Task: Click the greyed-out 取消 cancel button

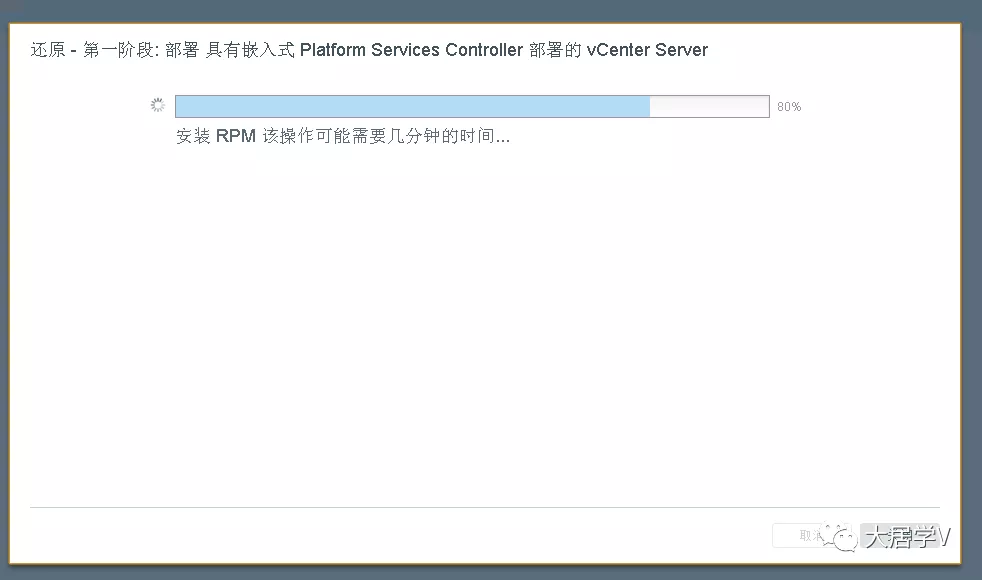Action: 812,536
